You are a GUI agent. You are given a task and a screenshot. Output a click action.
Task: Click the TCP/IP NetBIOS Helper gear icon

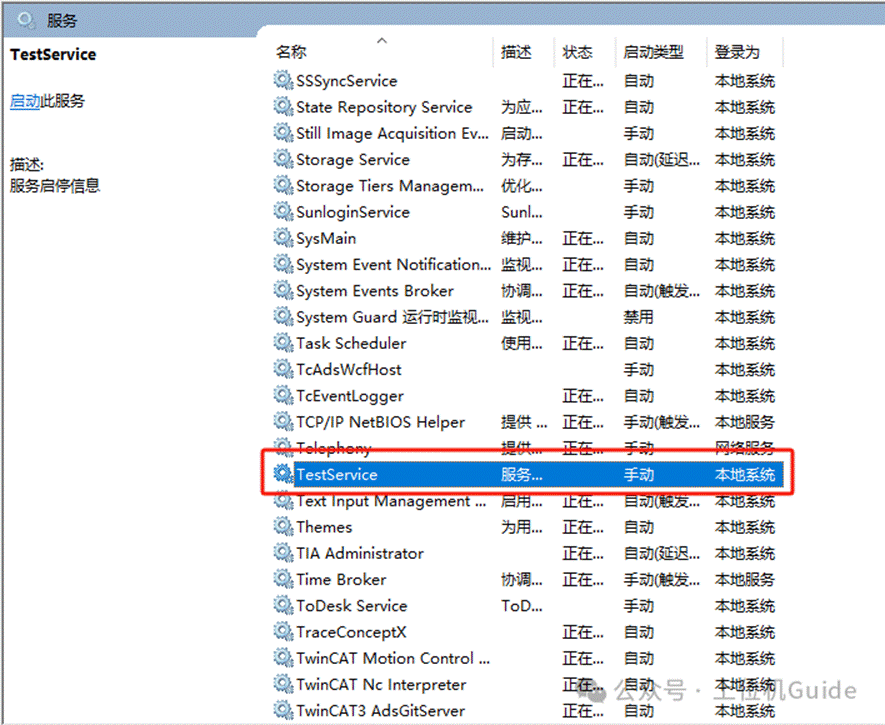pos(283,421)
